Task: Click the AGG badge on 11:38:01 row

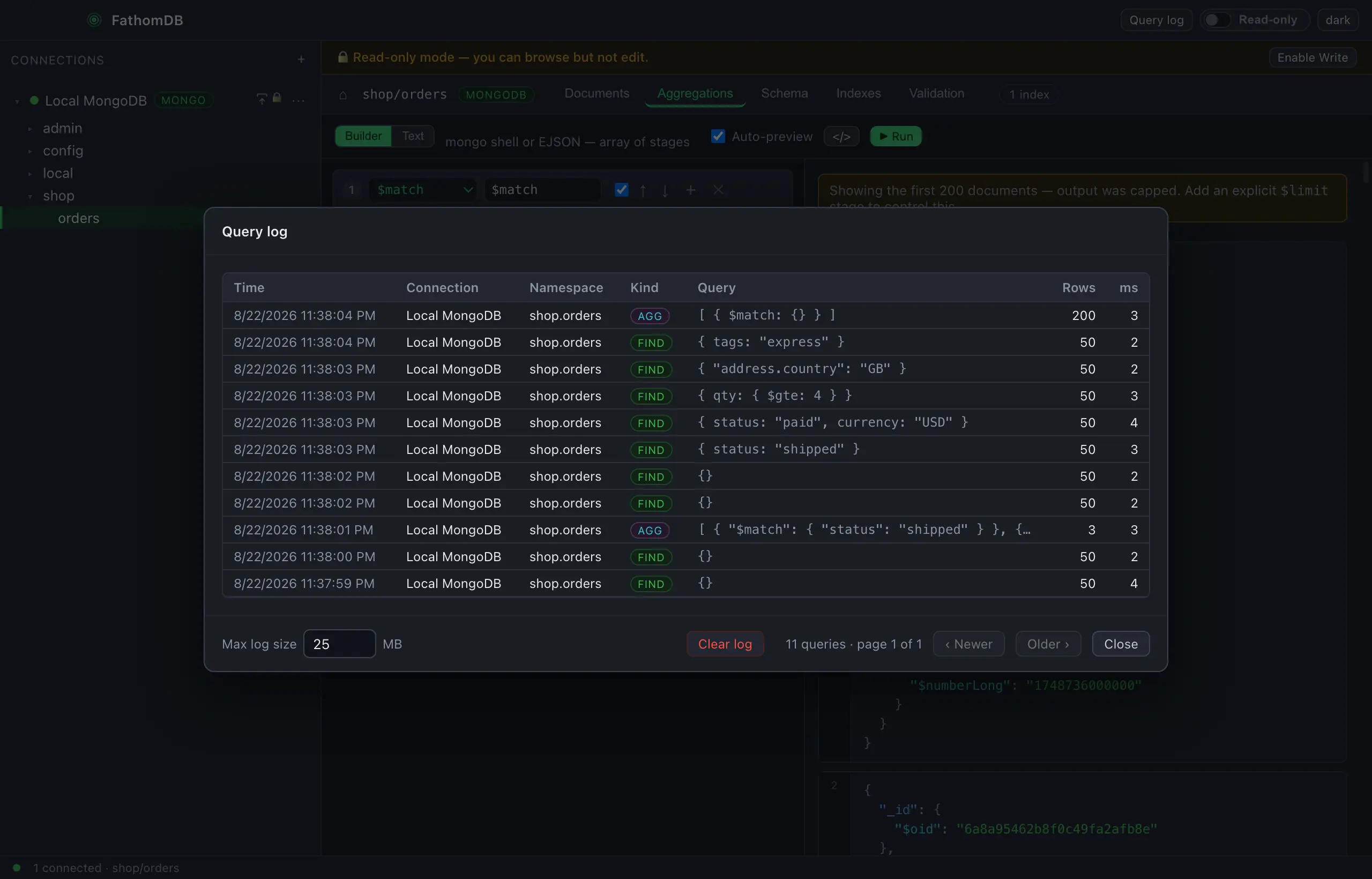Action: (650, 530)
